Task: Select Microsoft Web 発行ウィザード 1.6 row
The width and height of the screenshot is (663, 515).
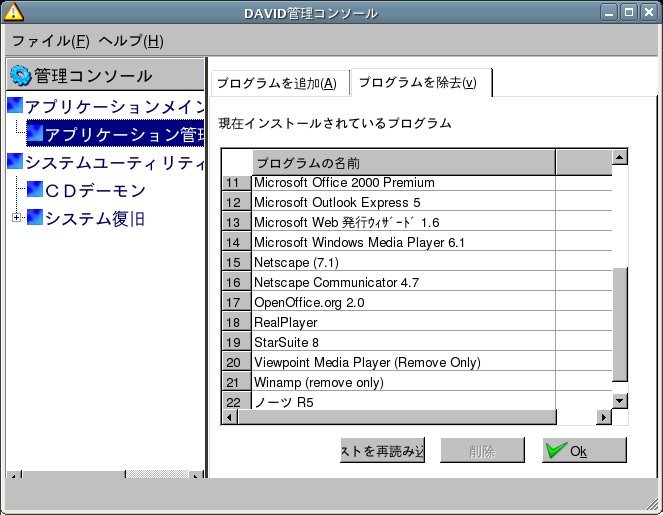Action: point(404,222)
